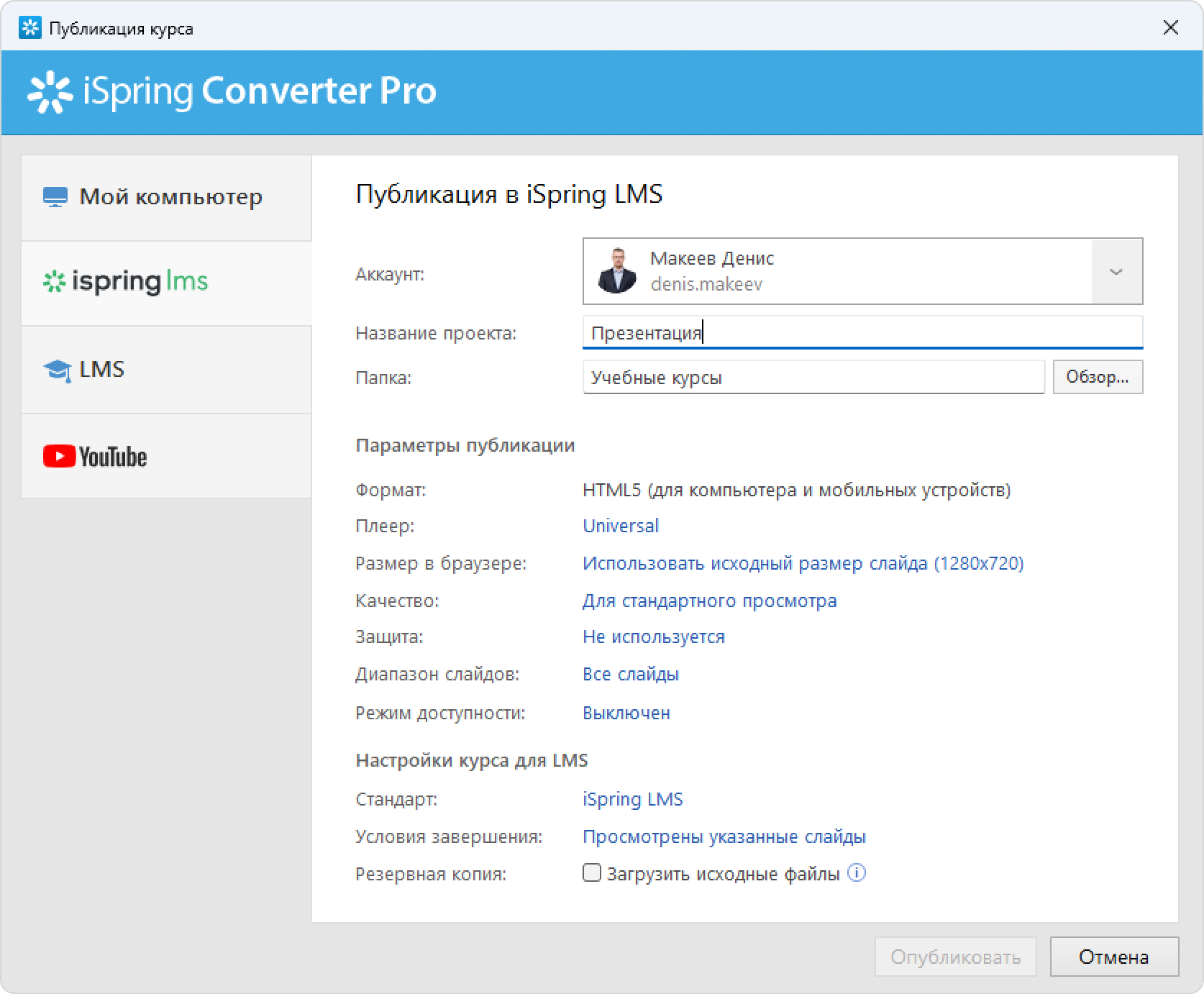Select the LMS publishing tab
1204x994 pixels.
point(166,370)
